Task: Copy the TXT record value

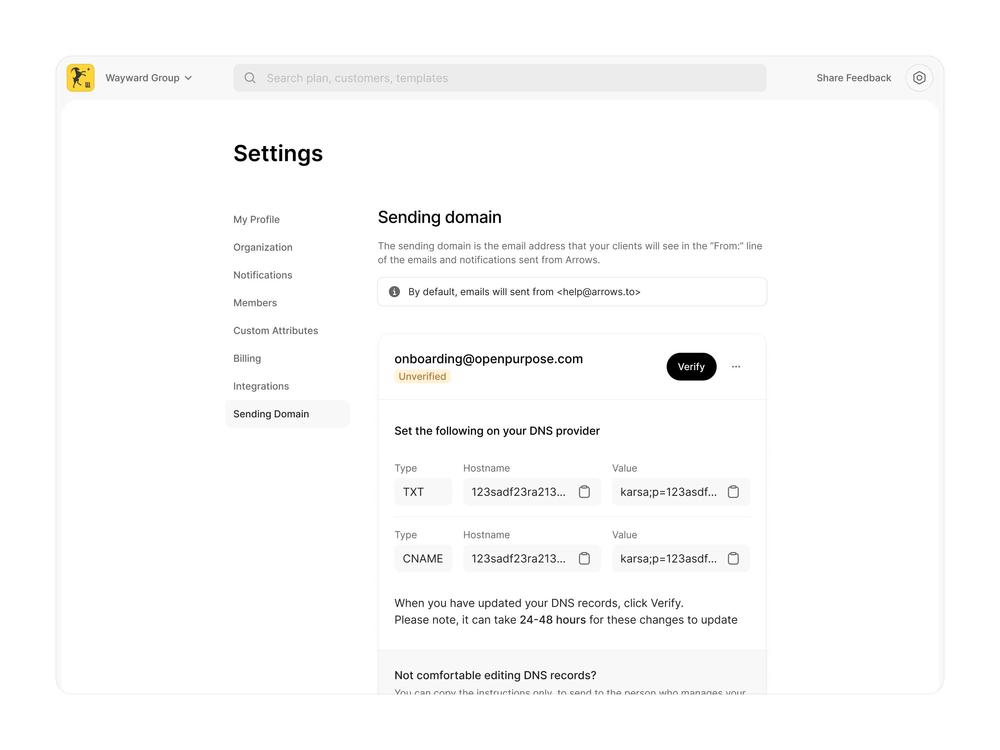Action: pos(733,492)
